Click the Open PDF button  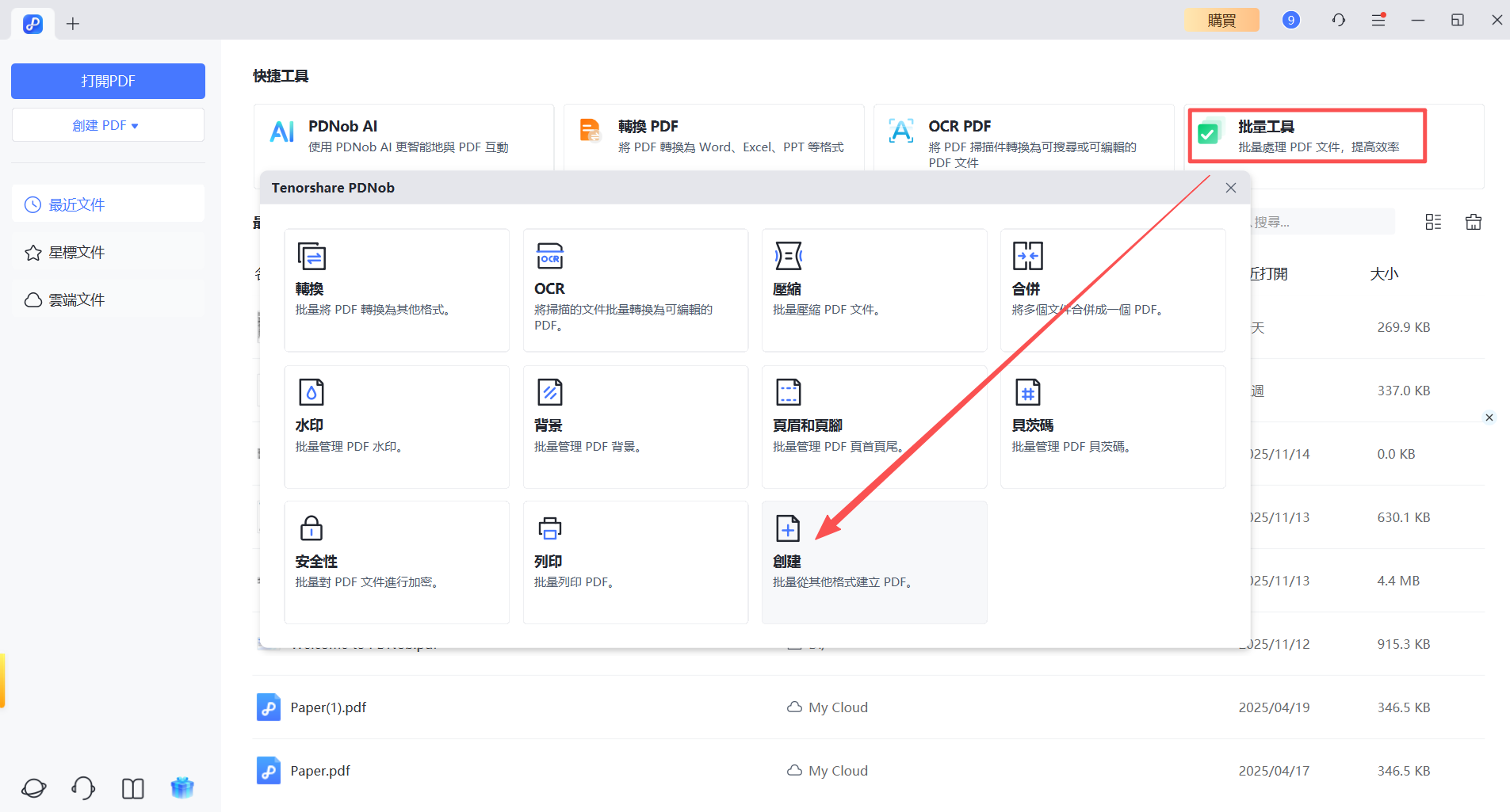(x=108, y=81)
